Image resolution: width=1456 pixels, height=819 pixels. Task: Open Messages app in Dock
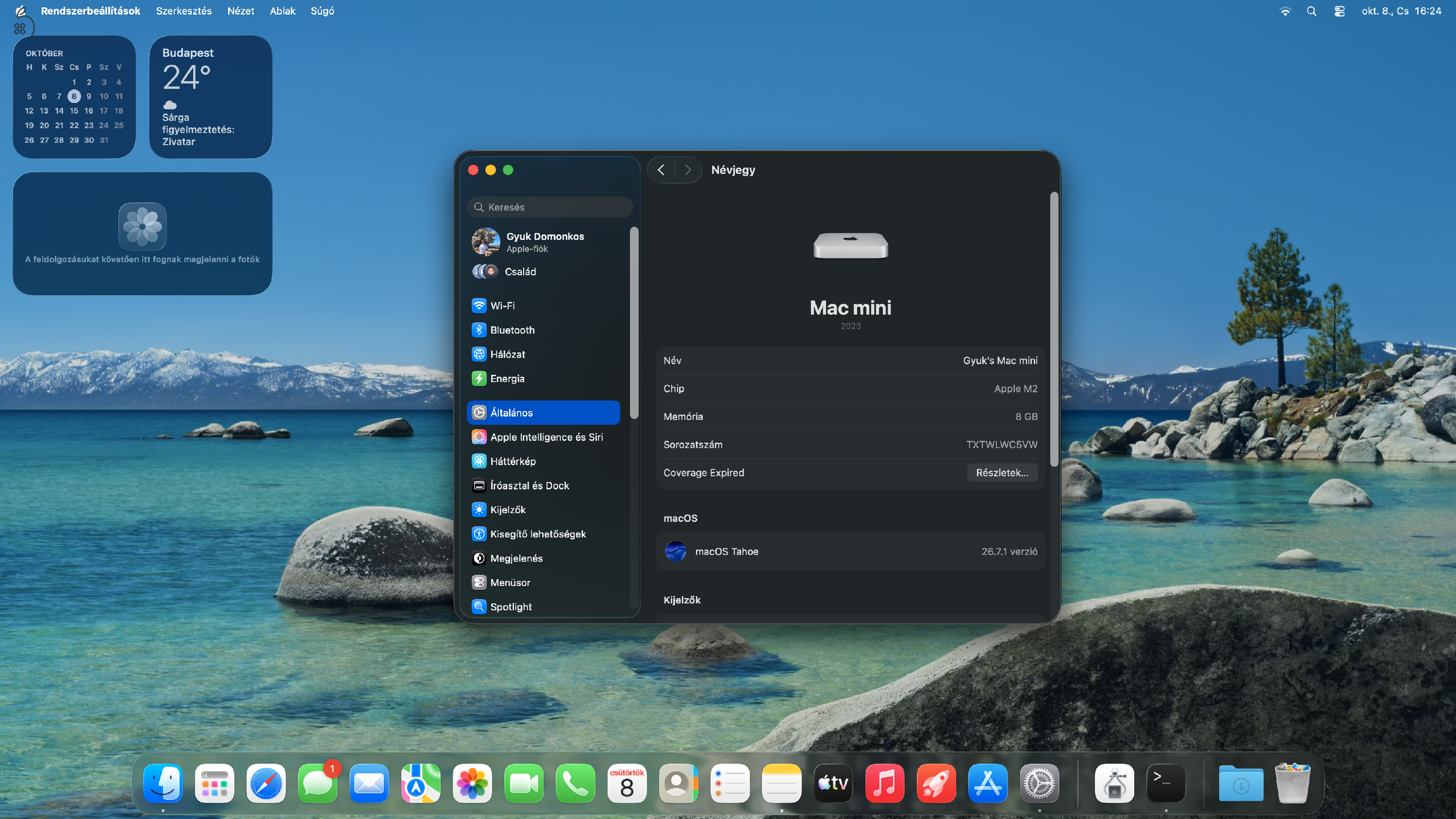[x=318, y=784]
